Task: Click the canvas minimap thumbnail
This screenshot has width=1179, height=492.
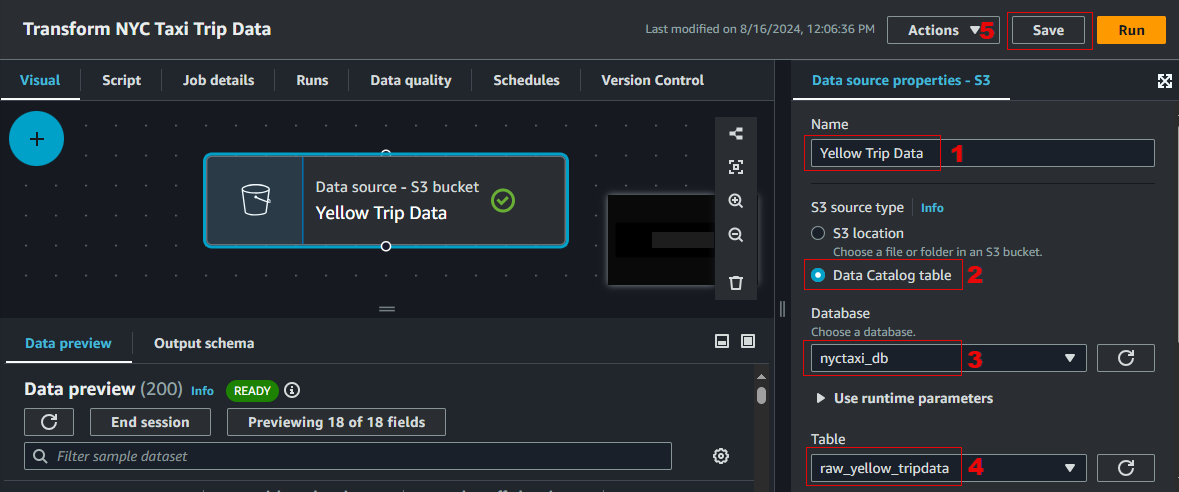Action: tap(661, 239)
